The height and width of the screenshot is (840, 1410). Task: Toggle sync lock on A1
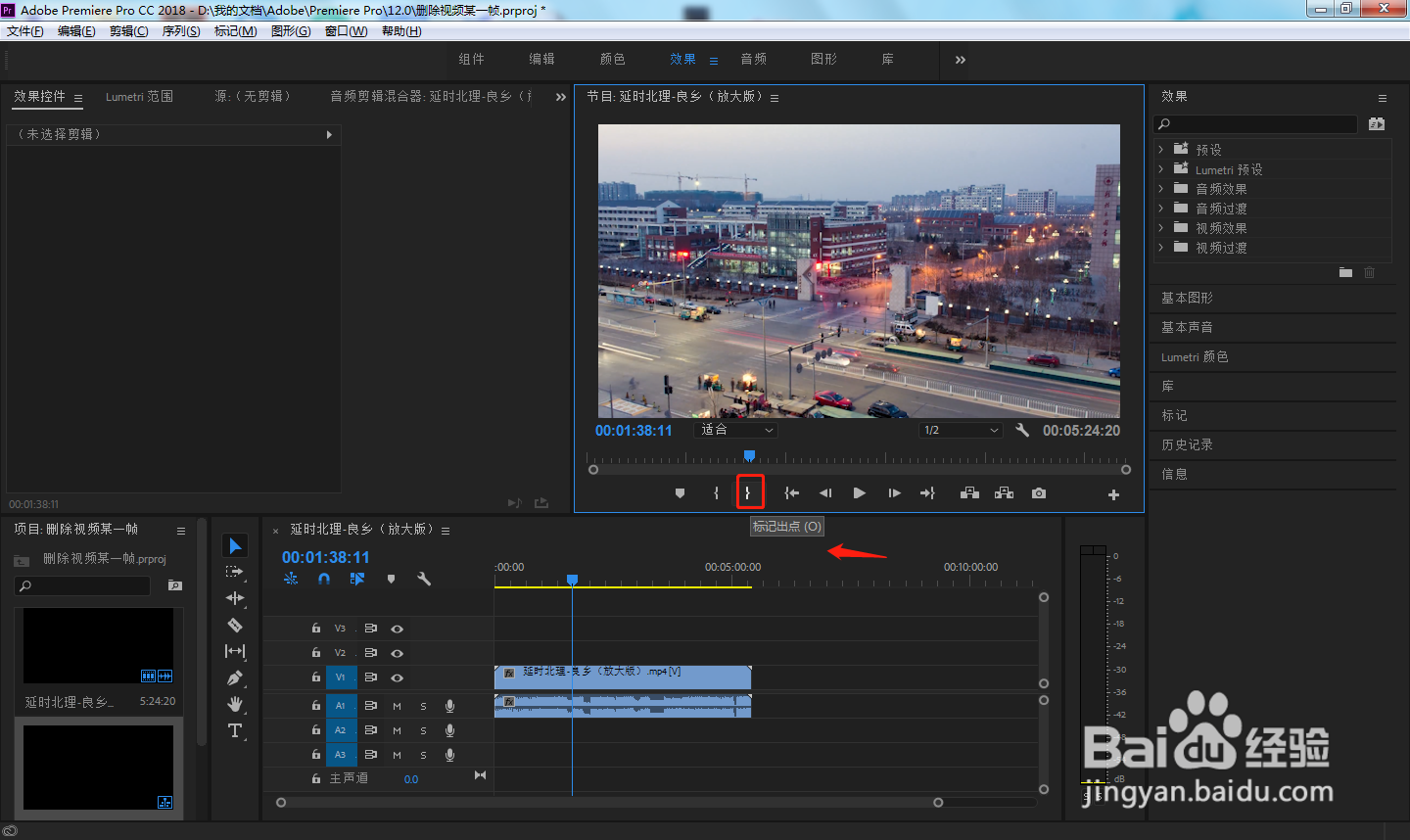pyautogui.click(x=371, y=706)
